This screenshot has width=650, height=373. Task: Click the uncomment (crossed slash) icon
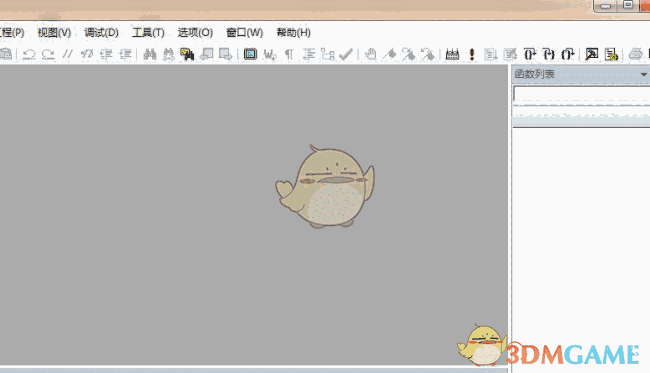click(x=87, y=54)
